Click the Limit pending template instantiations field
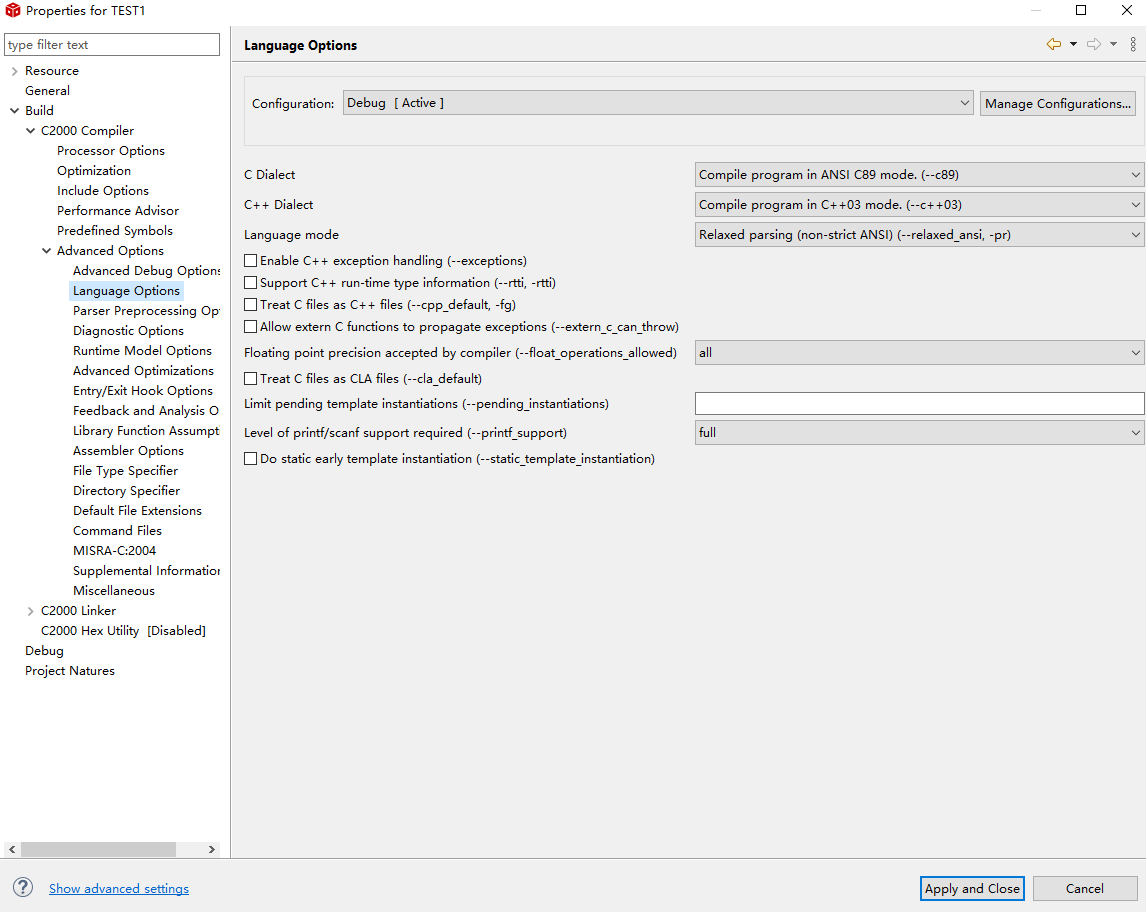The image size is (1146, 912). (919, 404)
